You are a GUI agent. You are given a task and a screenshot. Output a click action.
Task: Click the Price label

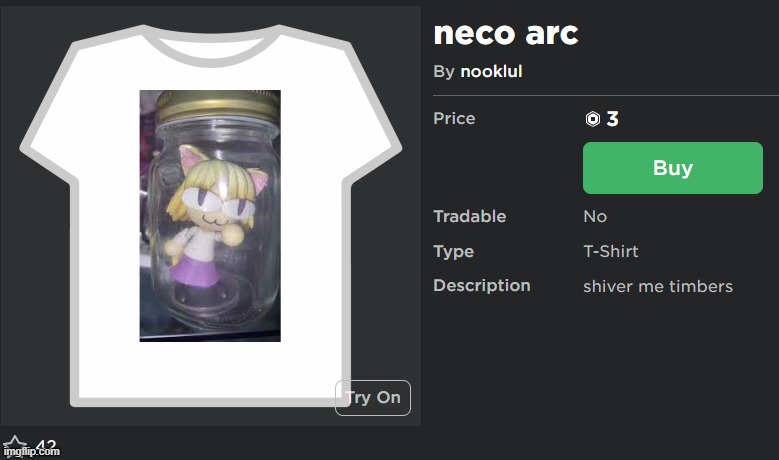454,119
